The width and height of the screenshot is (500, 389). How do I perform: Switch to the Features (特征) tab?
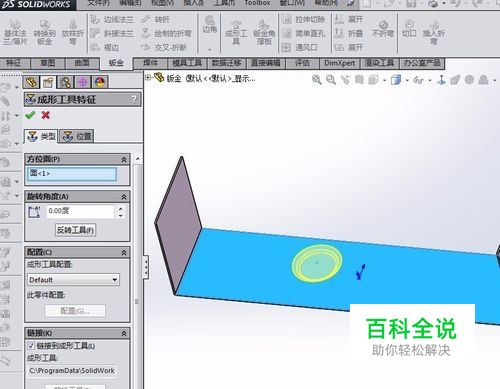pyautogui.click(x=14, y=63)
